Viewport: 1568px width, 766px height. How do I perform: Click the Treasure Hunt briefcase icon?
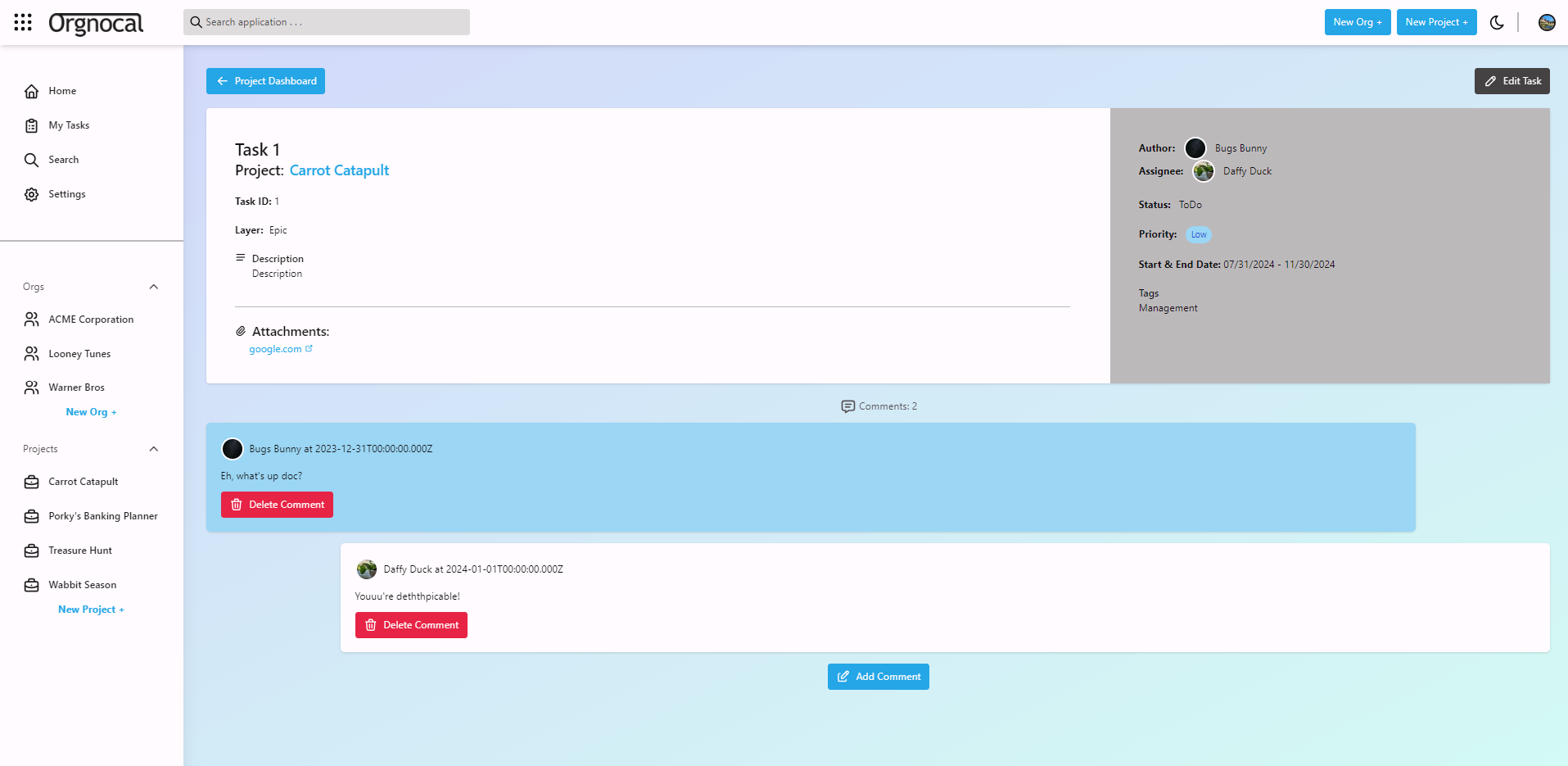(x=31, y=551)
